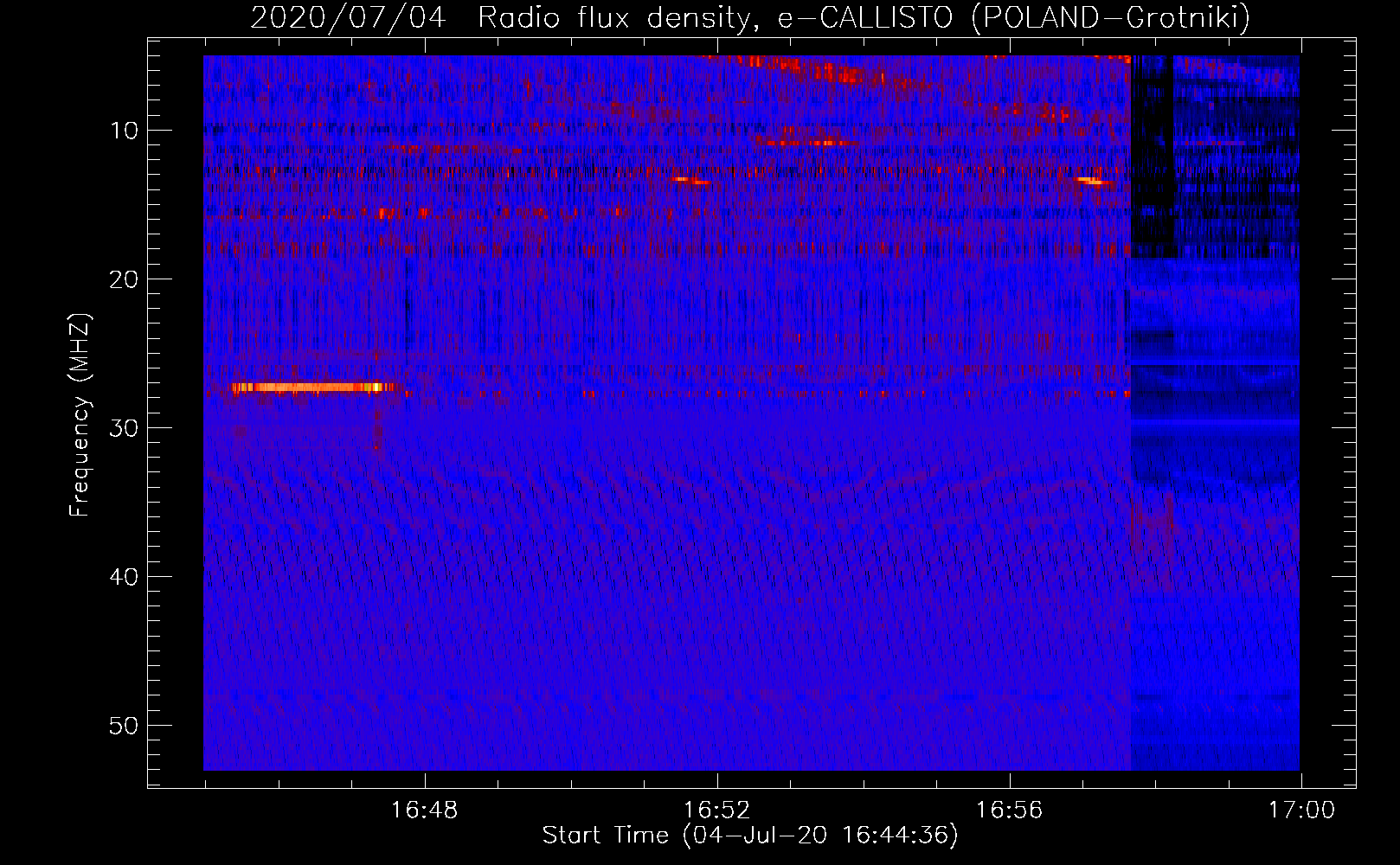Click the 16:52 time tick label
This screenshot has height=865, width=1400.
716,811
